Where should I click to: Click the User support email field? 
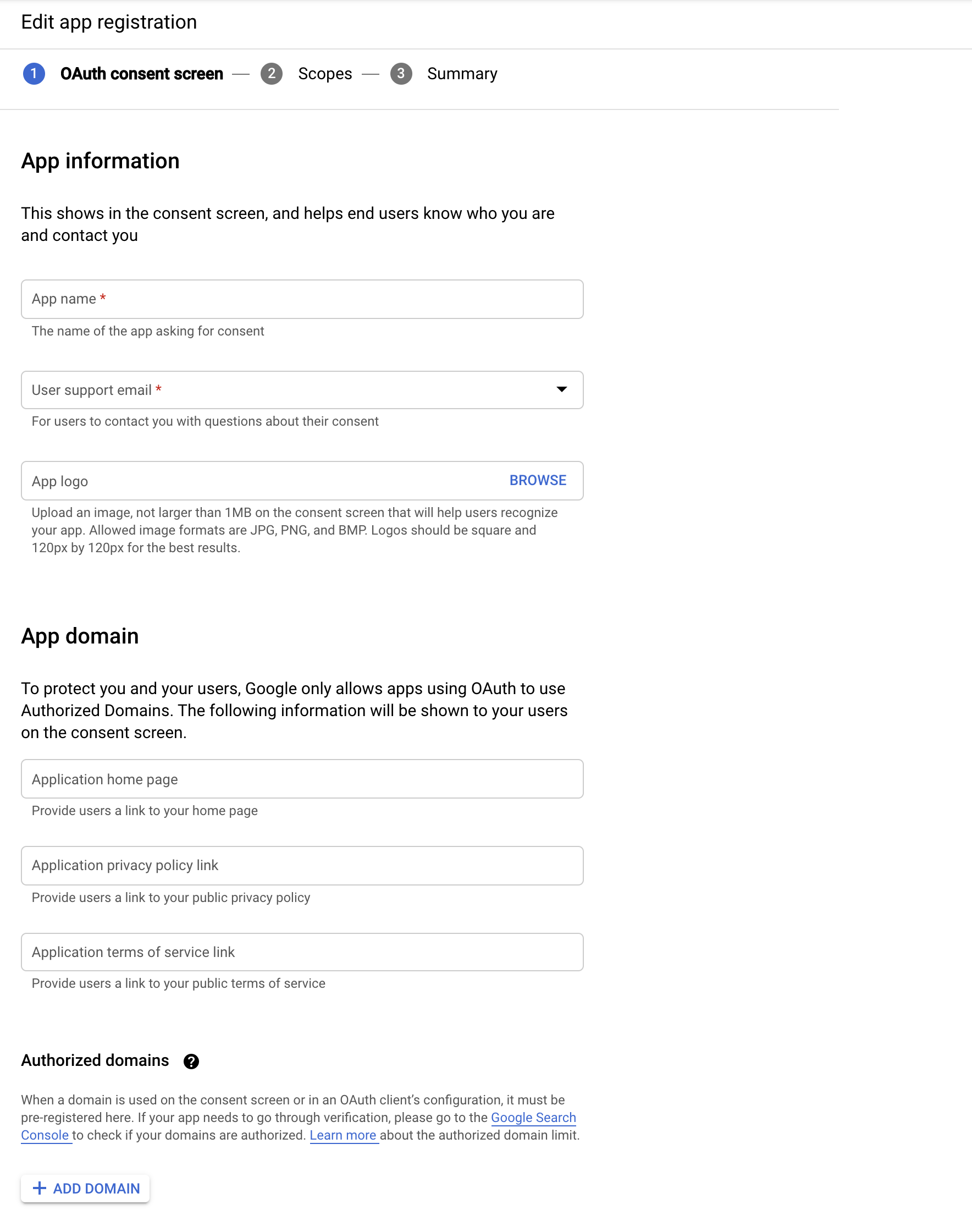[285, 390]
